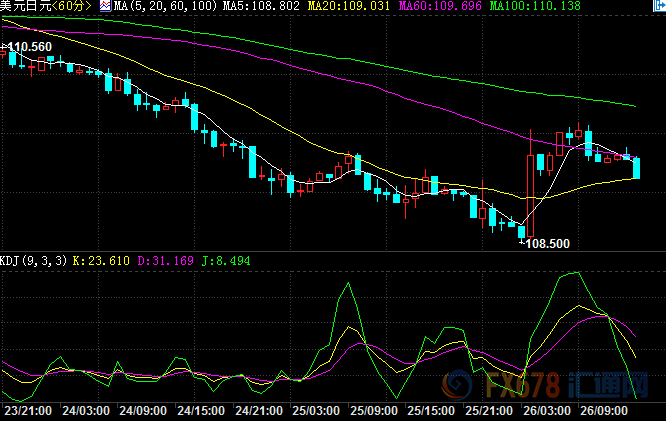
Task: Select the K:23.610 value
Action: [101, 260]
